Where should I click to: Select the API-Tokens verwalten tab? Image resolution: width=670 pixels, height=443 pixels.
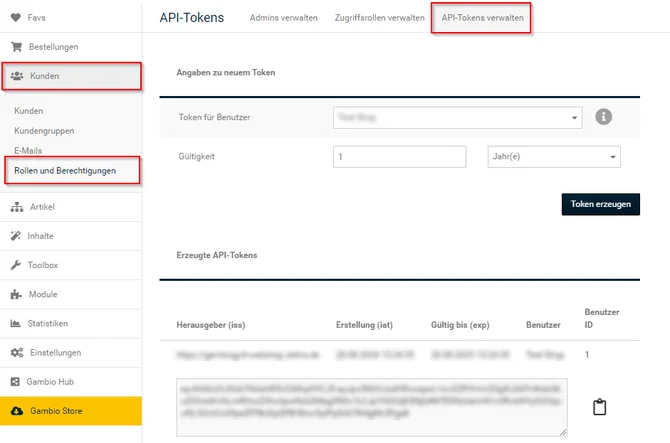pos(482,18)
